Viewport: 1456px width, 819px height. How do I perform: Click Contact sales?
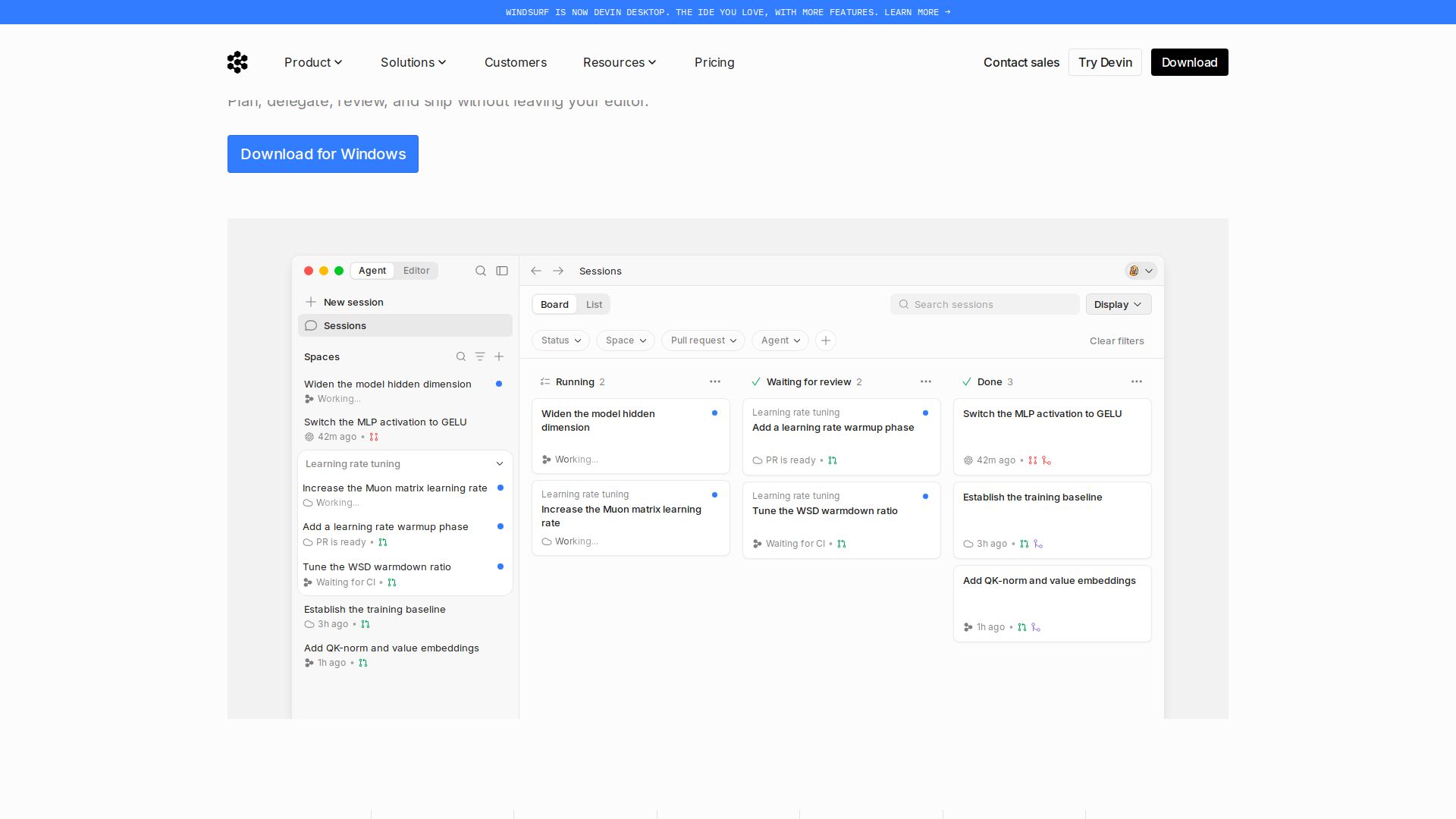[1021, 62]
